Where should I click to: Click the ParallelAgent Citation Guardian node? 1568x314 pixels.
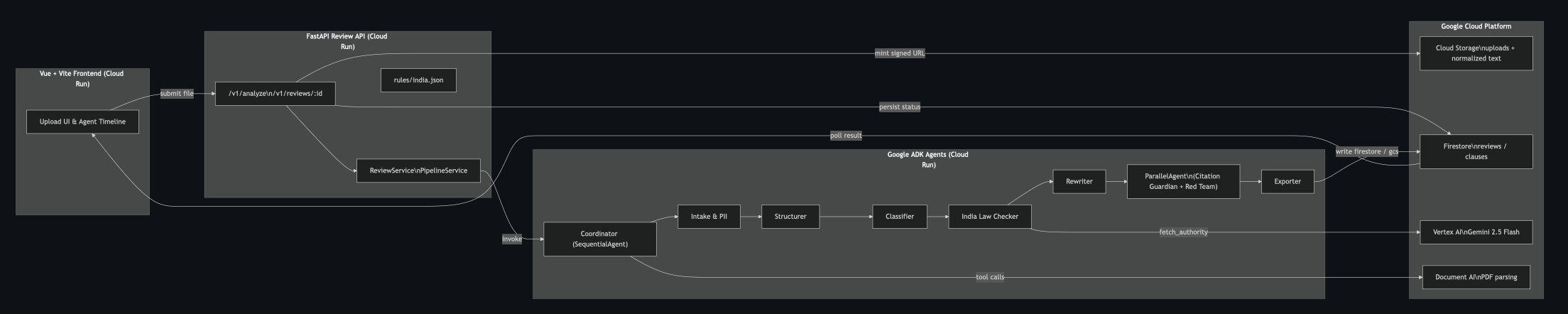(x=1183, y=181)
